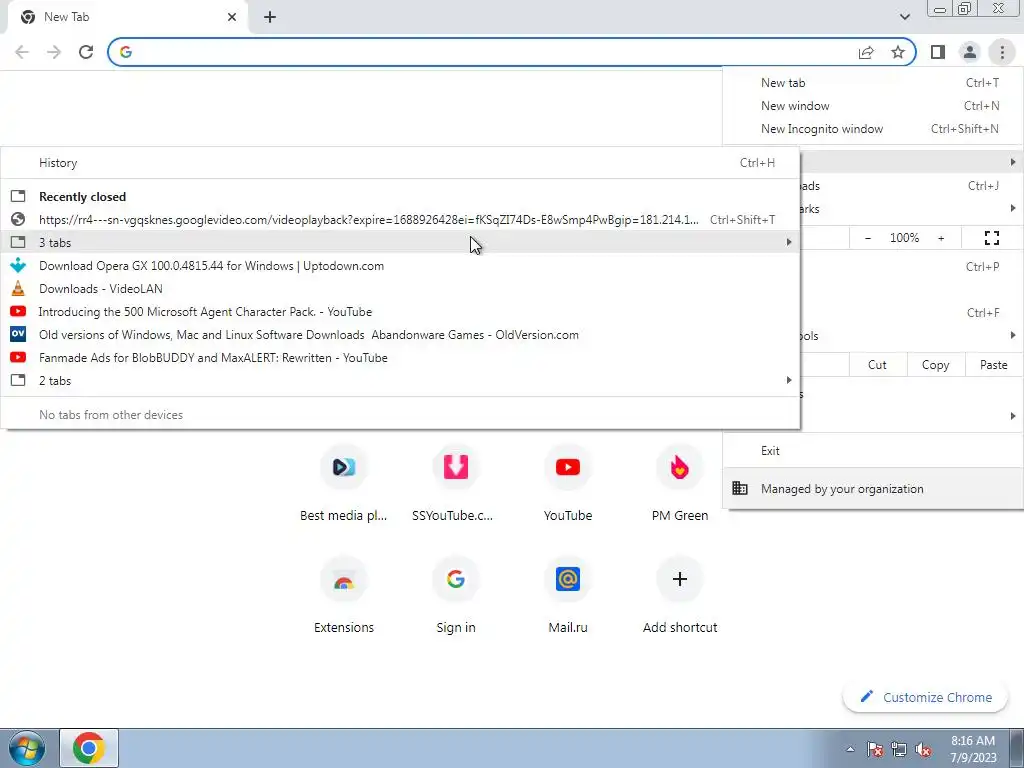This screenshot has width=1024, height=768.
Task: Reopen the googlevideo videoplayback link
Action: click(x=400, y=219)
